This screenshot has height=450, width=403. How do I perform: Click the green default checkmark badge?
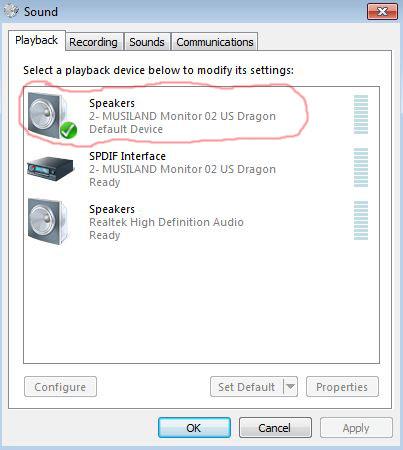pos(69,130)
